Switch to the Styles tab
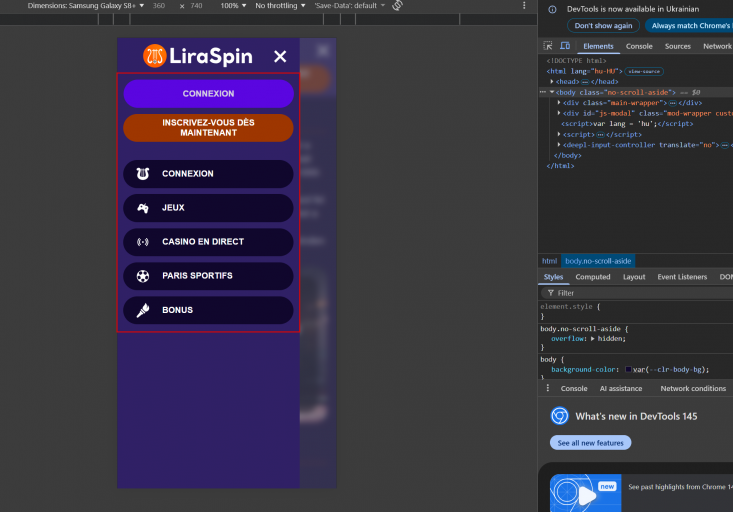733x512 pixels. [553, 277]
